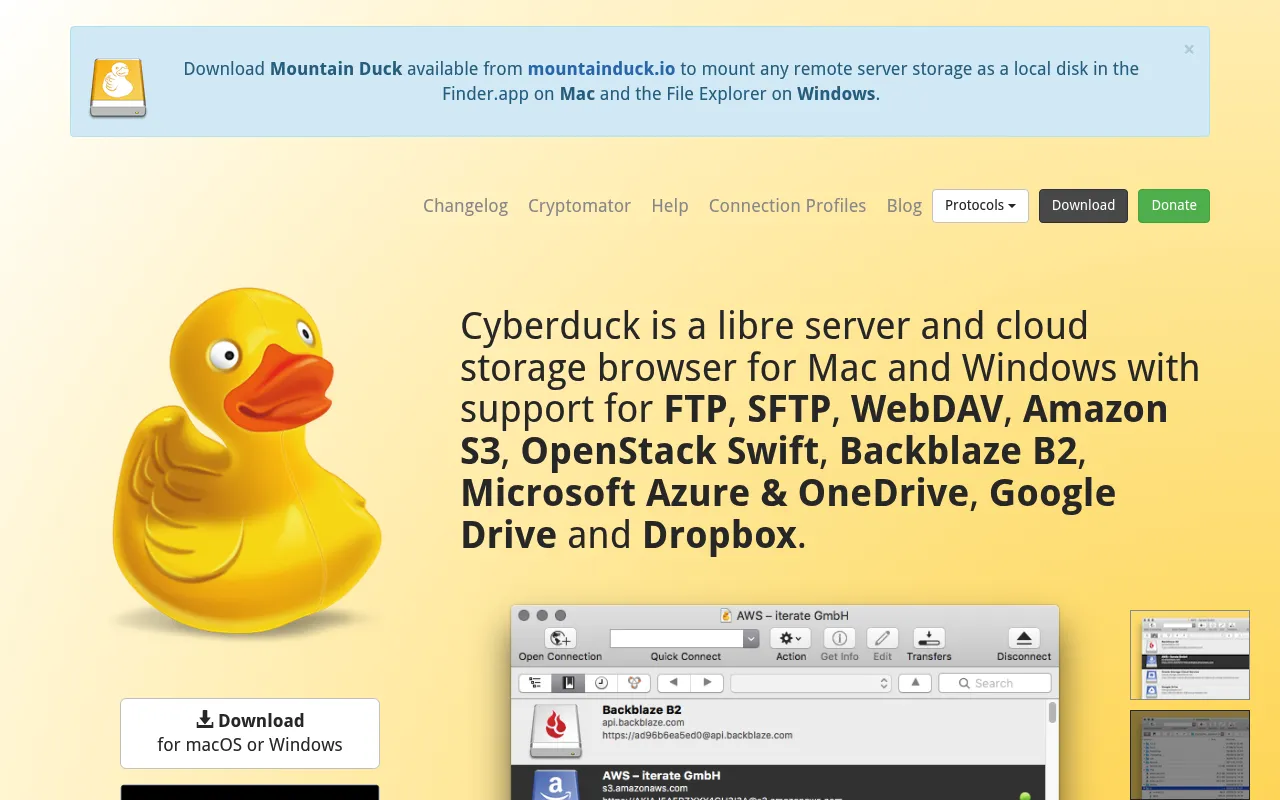Screen dimensions: 1280x800
Task: Click the large Cyberduck duck logo
Action: (x=246, y=460)
